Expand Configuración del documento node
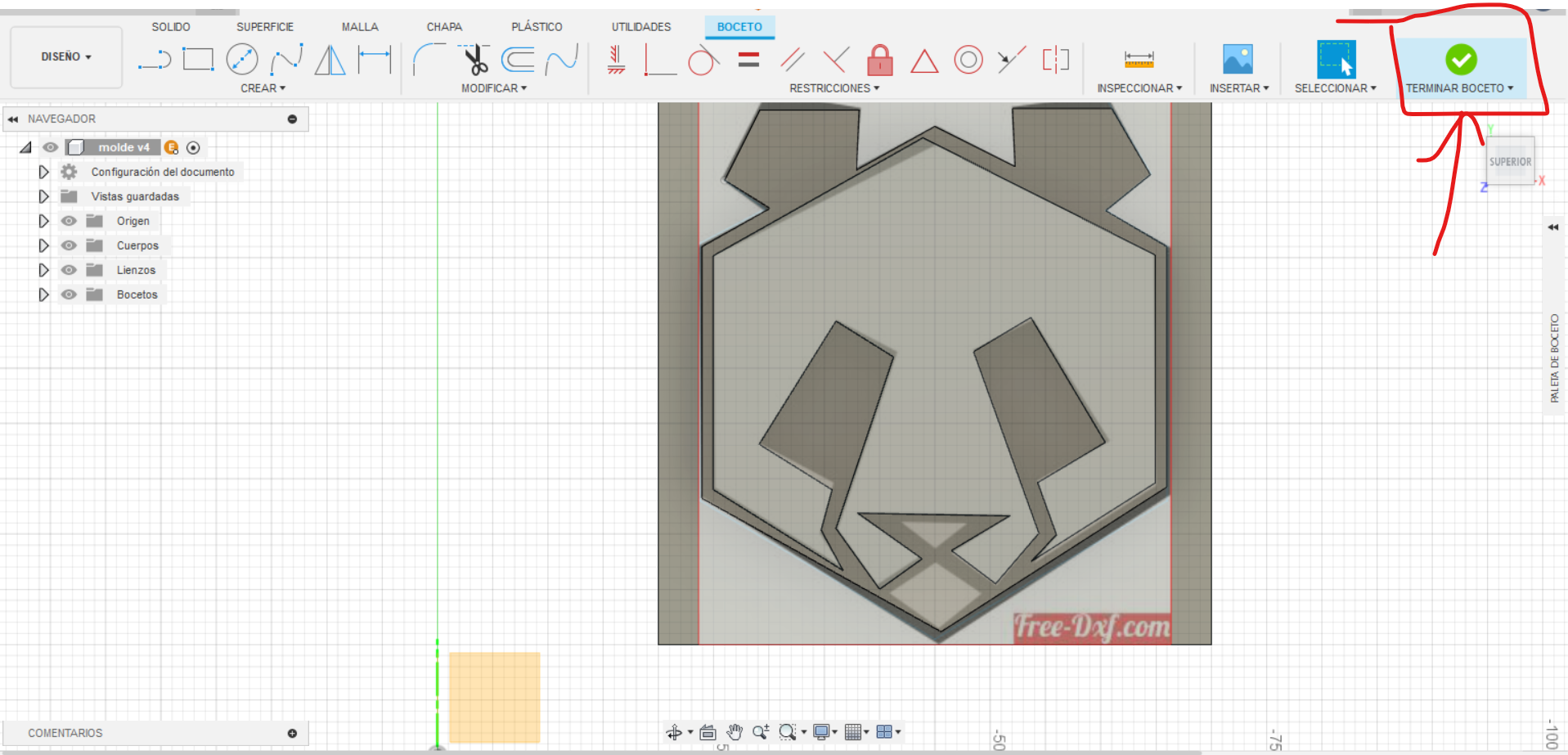Screen dimensions: 1568x755 click(43, 172)
